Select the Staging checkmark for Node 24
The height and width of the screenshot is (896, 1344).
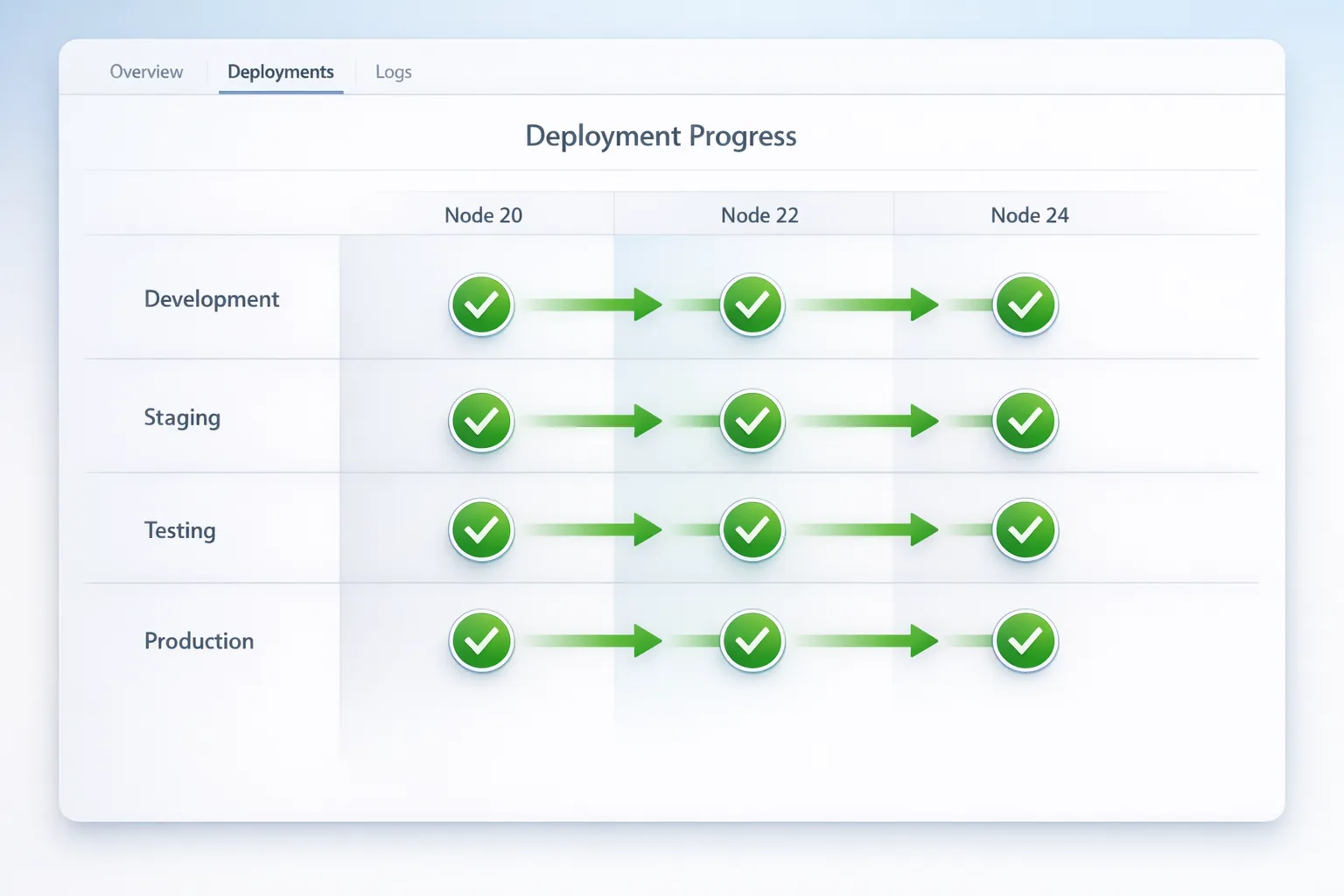(x=1025, y=420)
